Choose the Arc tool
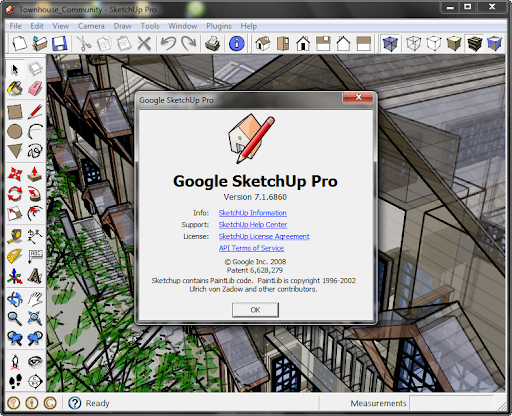Image resolution: width=512 pixels, height=416 pixels. 35,131
